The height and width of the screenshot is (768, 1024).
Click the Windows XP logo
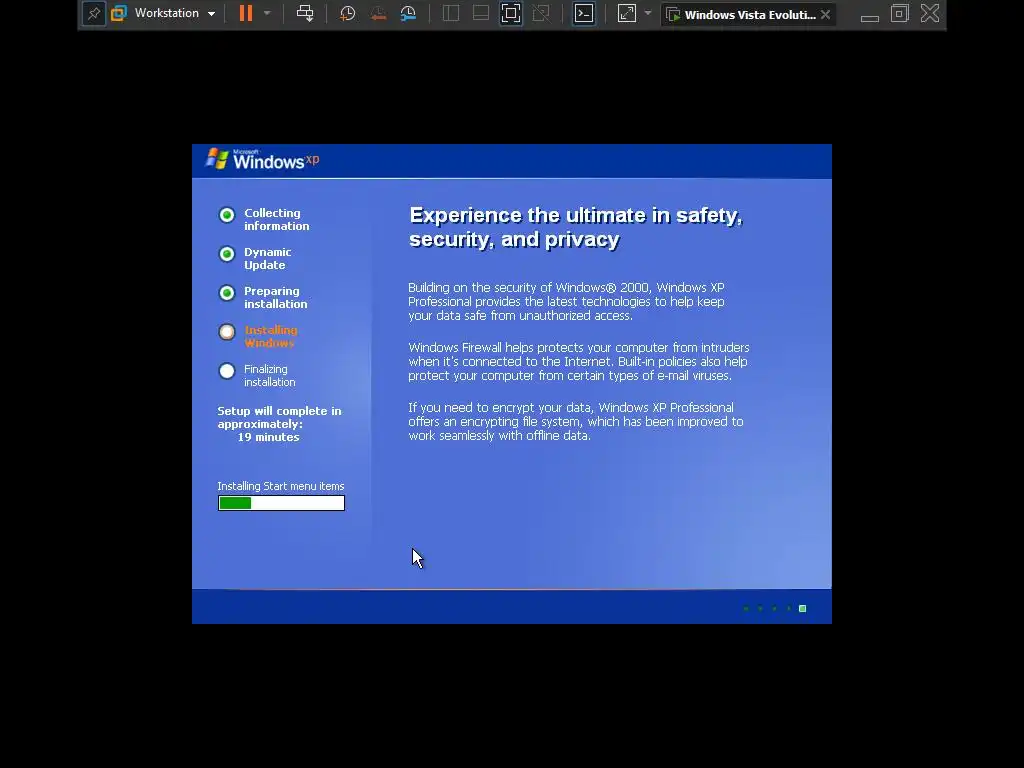263,159
